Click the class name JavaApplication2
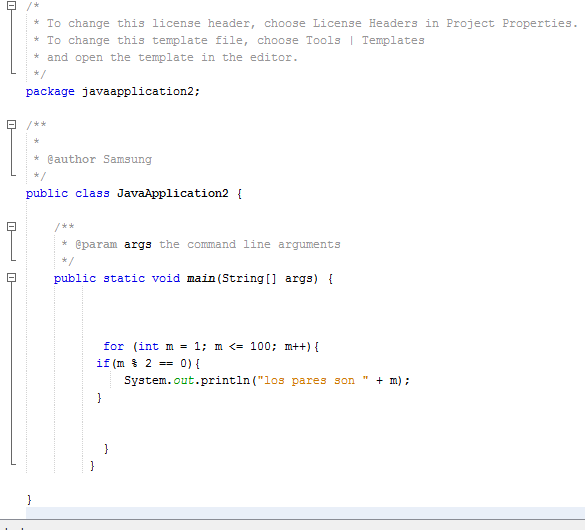The image size is (585, 530). pos(173,194)
